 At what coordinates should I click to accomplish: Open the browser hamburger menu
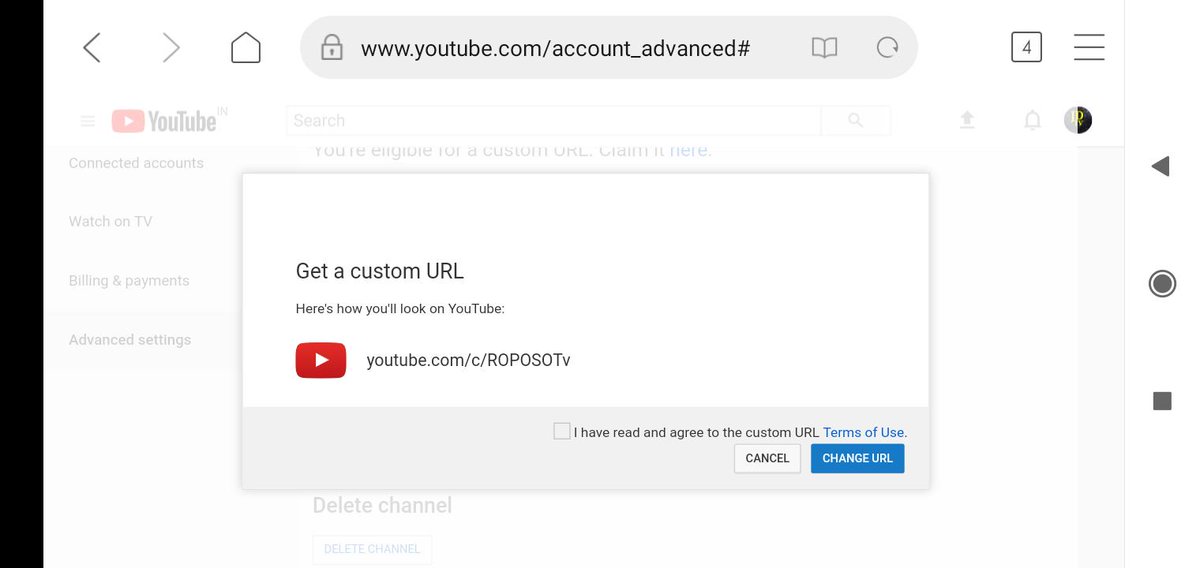coord(1089,47)
